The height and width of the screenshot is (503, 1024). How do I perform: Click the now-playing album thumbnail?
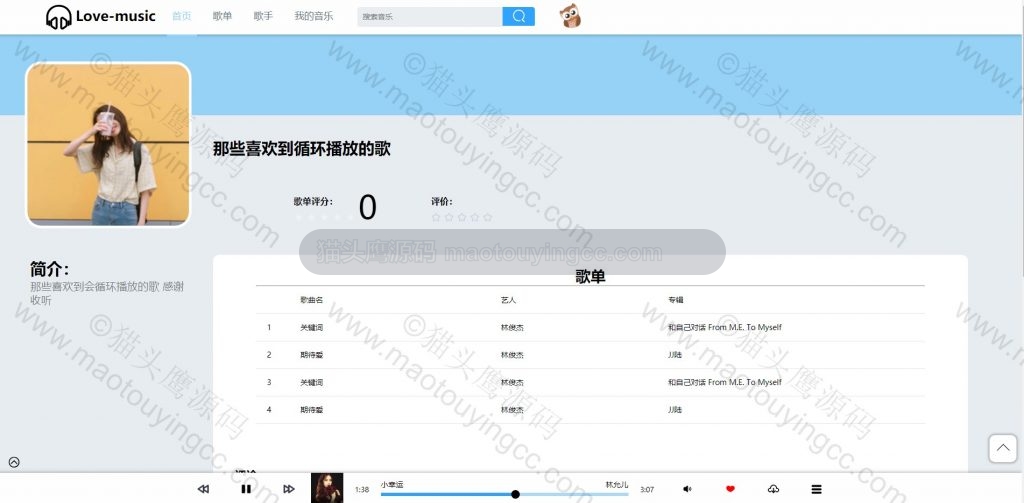327,488
